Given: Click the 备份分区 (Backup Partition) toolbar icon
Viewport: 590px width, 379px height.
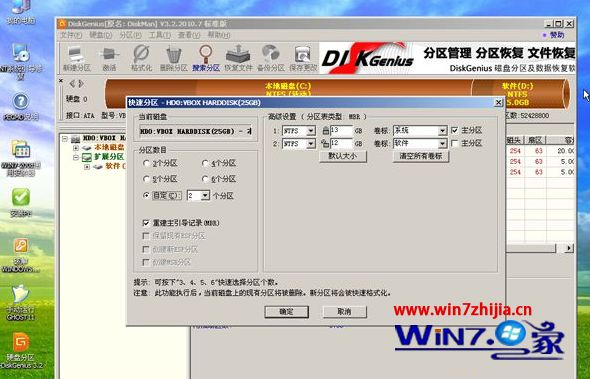Looking at the screenshot, I should pyautogui.click(x=270, y=58).
